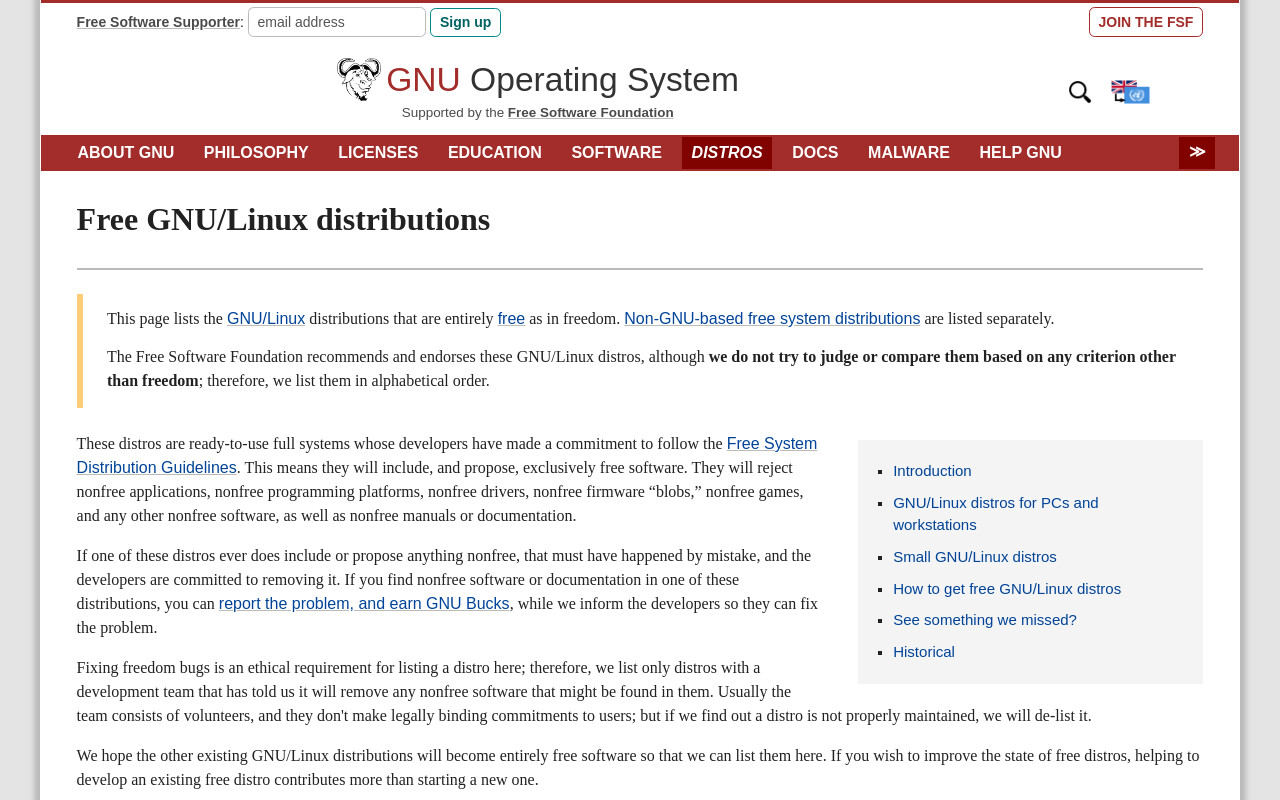Expand the navigation menu with the ≫ button
Viewport: 1280px width, 800px height.
[x=1197, y=153]
